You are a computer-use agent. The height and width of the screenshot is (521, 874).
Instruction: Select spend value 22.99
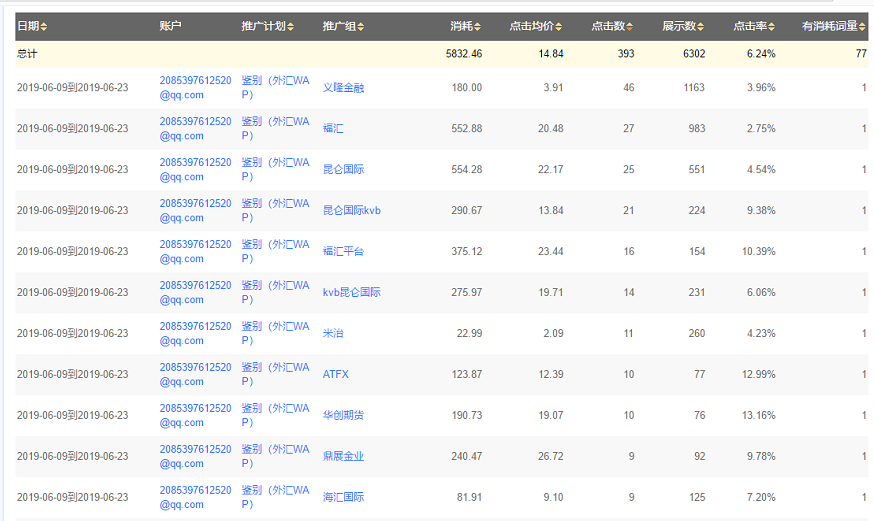469,333
